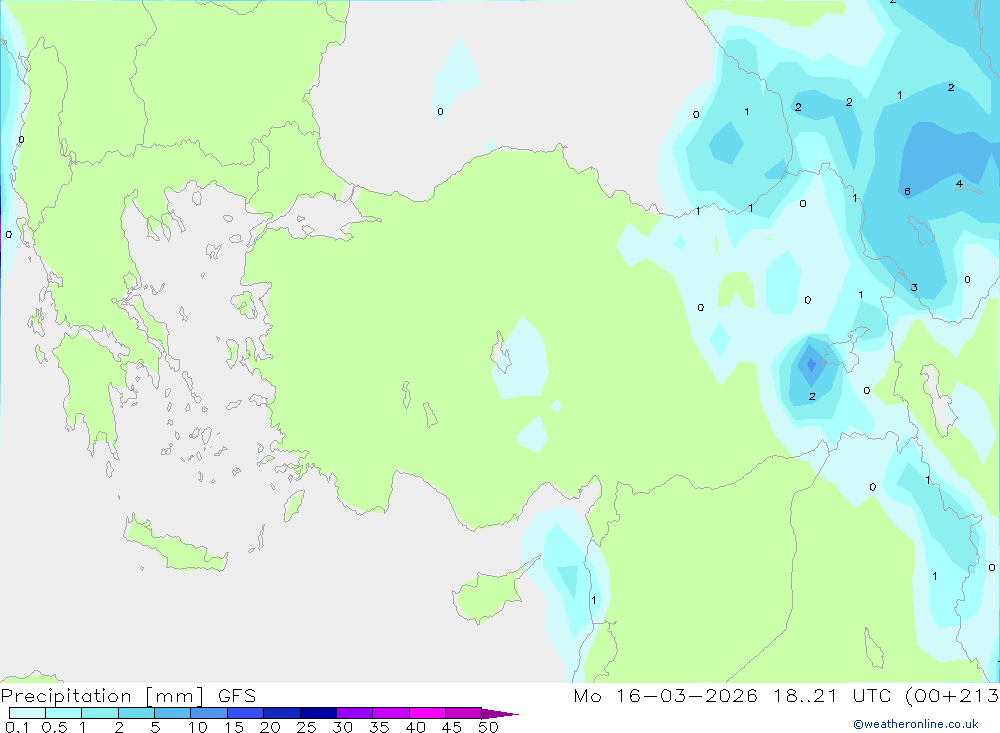Click the '50' legend scale label

[x=488, y=727]
